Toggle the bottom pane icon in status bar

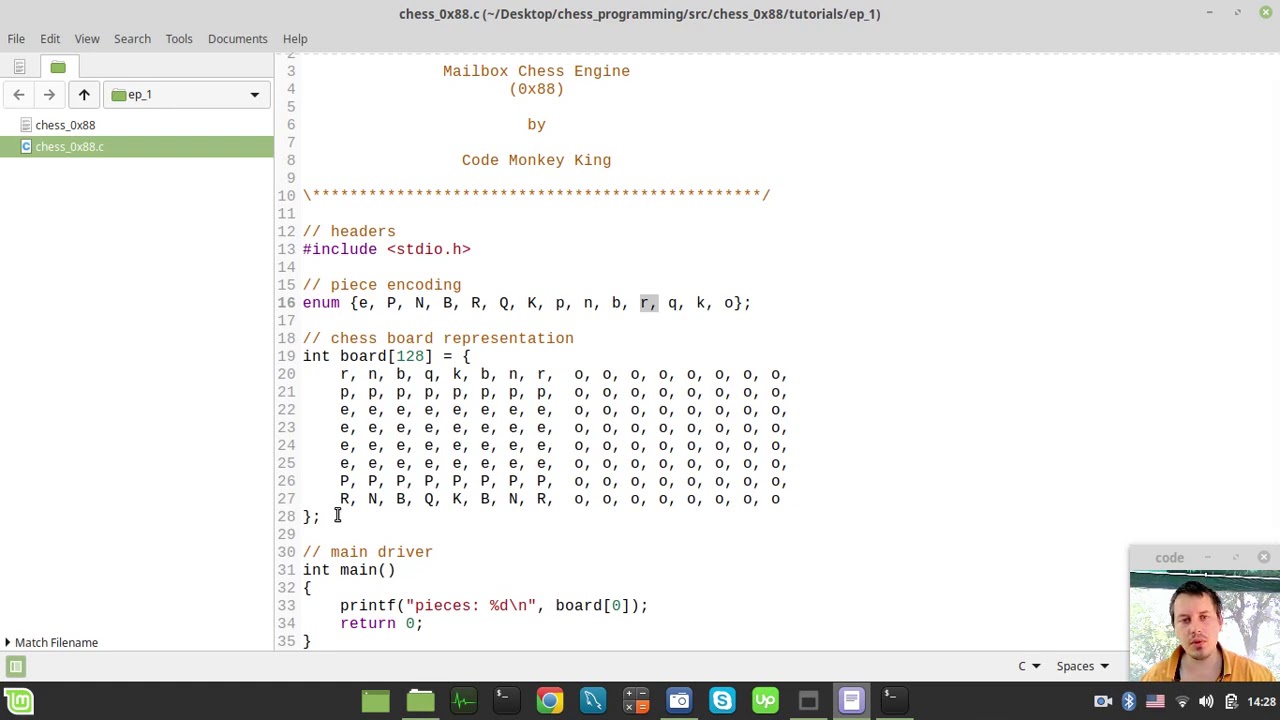click(16, 666)
